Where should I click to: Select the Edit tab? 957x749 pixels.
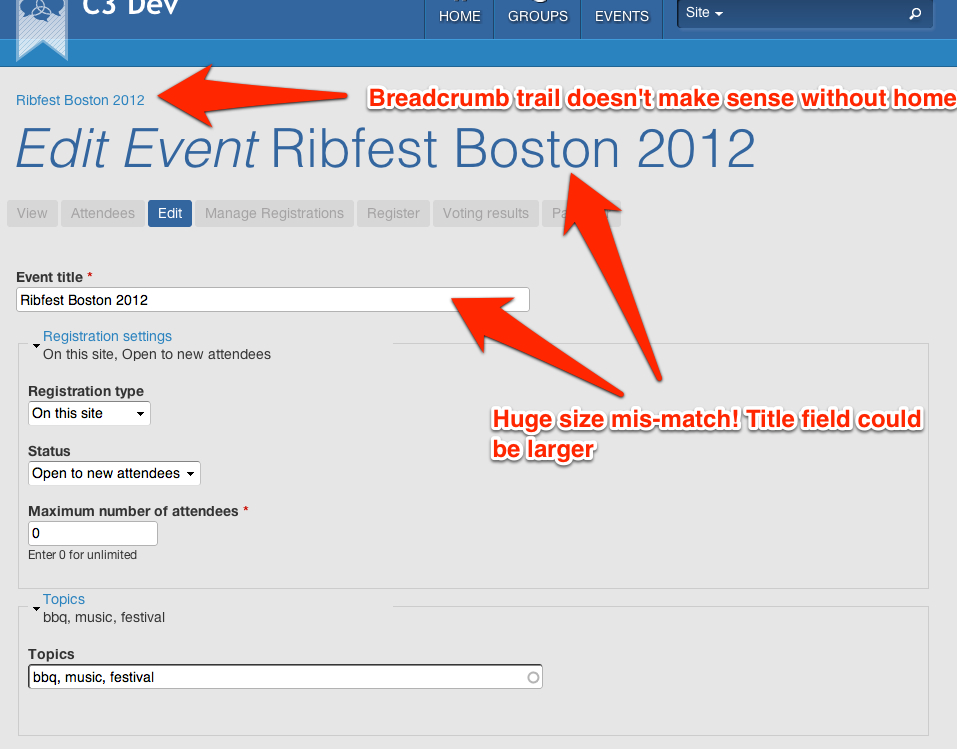pos(170,214)
